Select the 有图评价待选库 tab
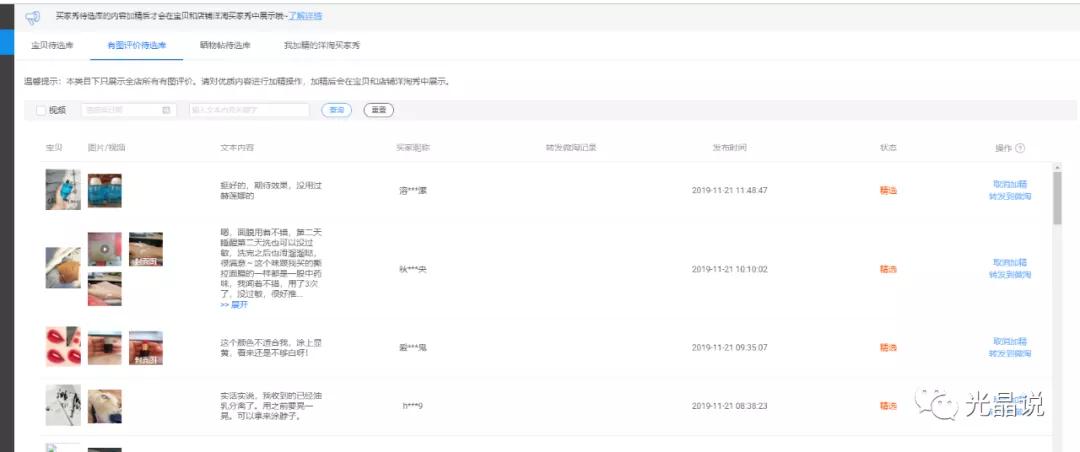The width and height of the screenshot is (1080, 452). (136, 45)
